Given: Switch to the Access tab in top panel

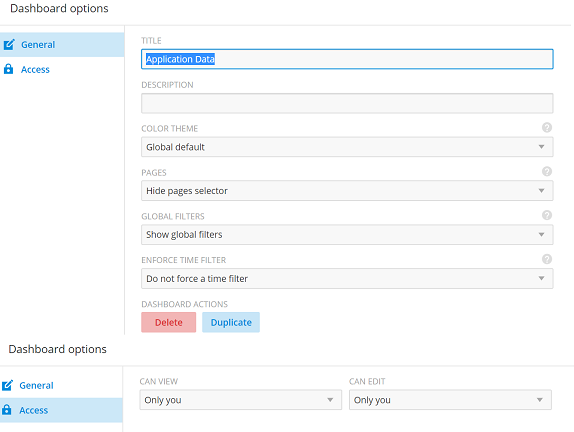Looking at the screenshot, I should 62,69.
